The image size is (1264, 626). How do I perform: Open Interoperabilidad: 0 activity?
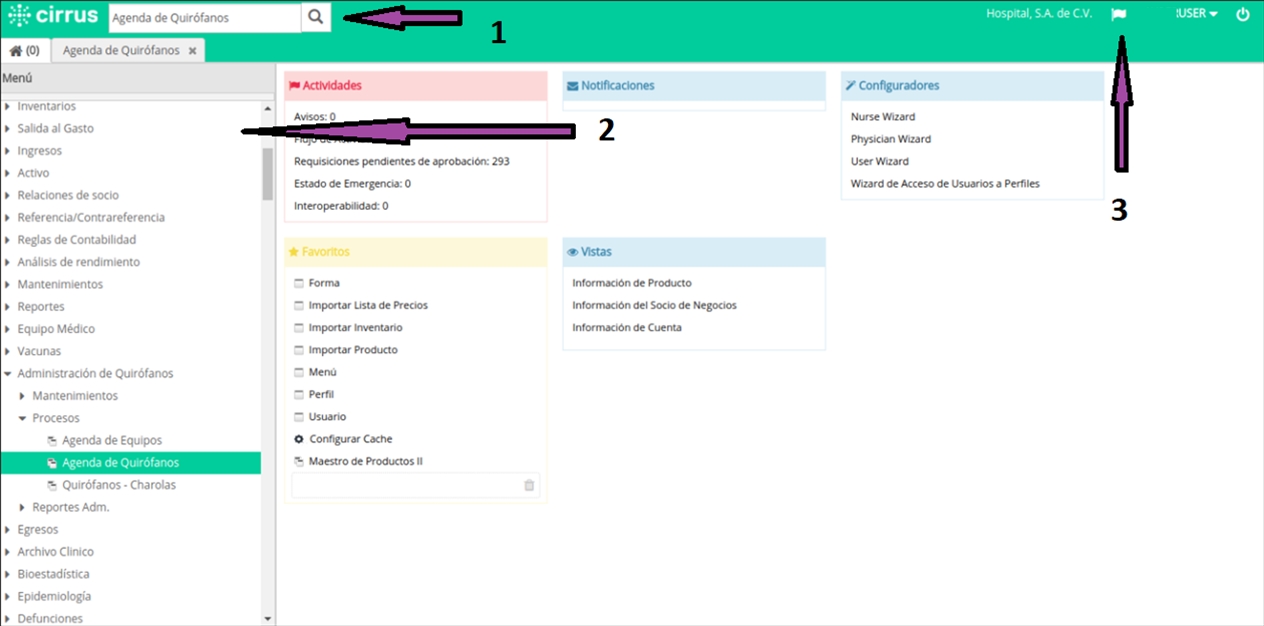click(341, 205)
